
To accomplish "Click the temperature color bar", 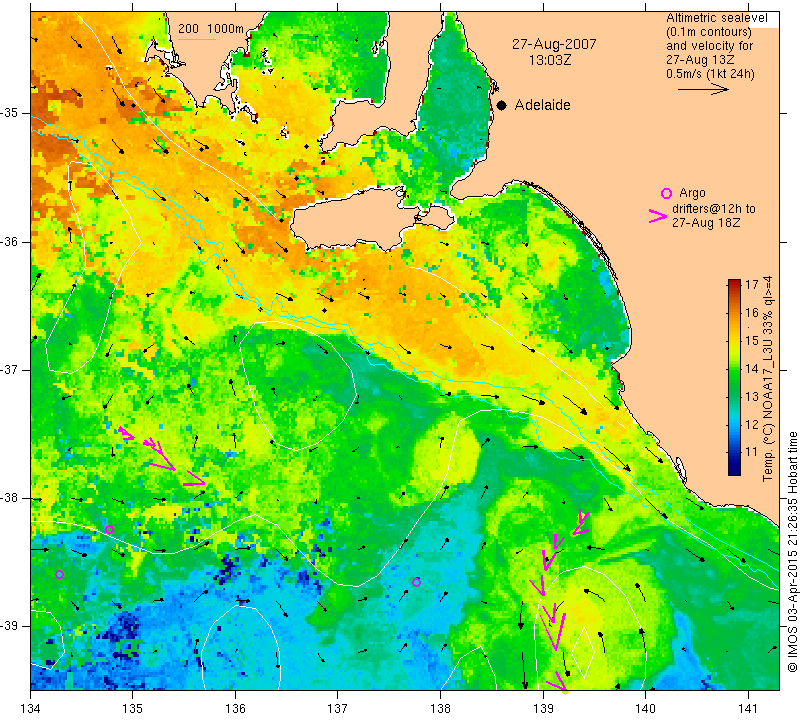I will (x=734, y=377).
